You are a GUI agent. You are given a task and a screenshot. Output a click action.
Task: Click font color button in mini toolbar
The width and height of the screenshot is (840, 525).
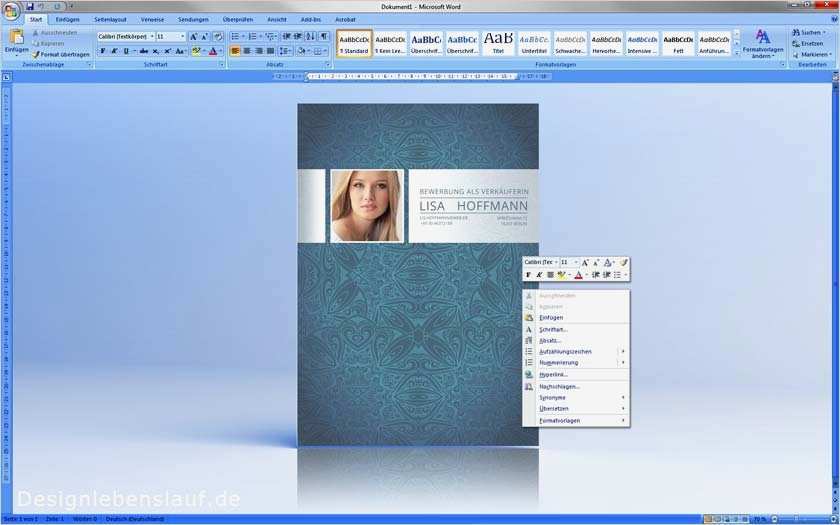coord(578,275)
